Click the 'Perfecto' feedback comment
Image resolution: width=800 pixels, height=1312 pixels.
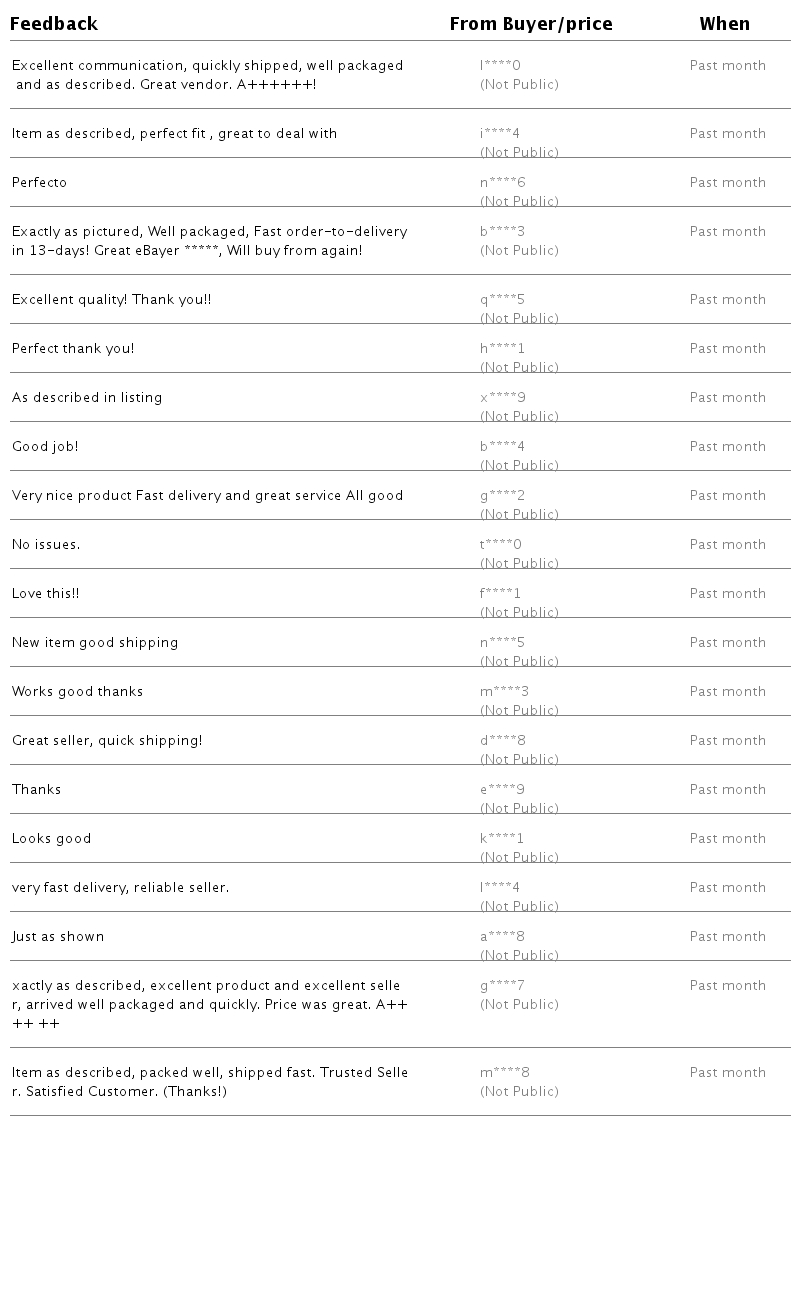[40, 183]
